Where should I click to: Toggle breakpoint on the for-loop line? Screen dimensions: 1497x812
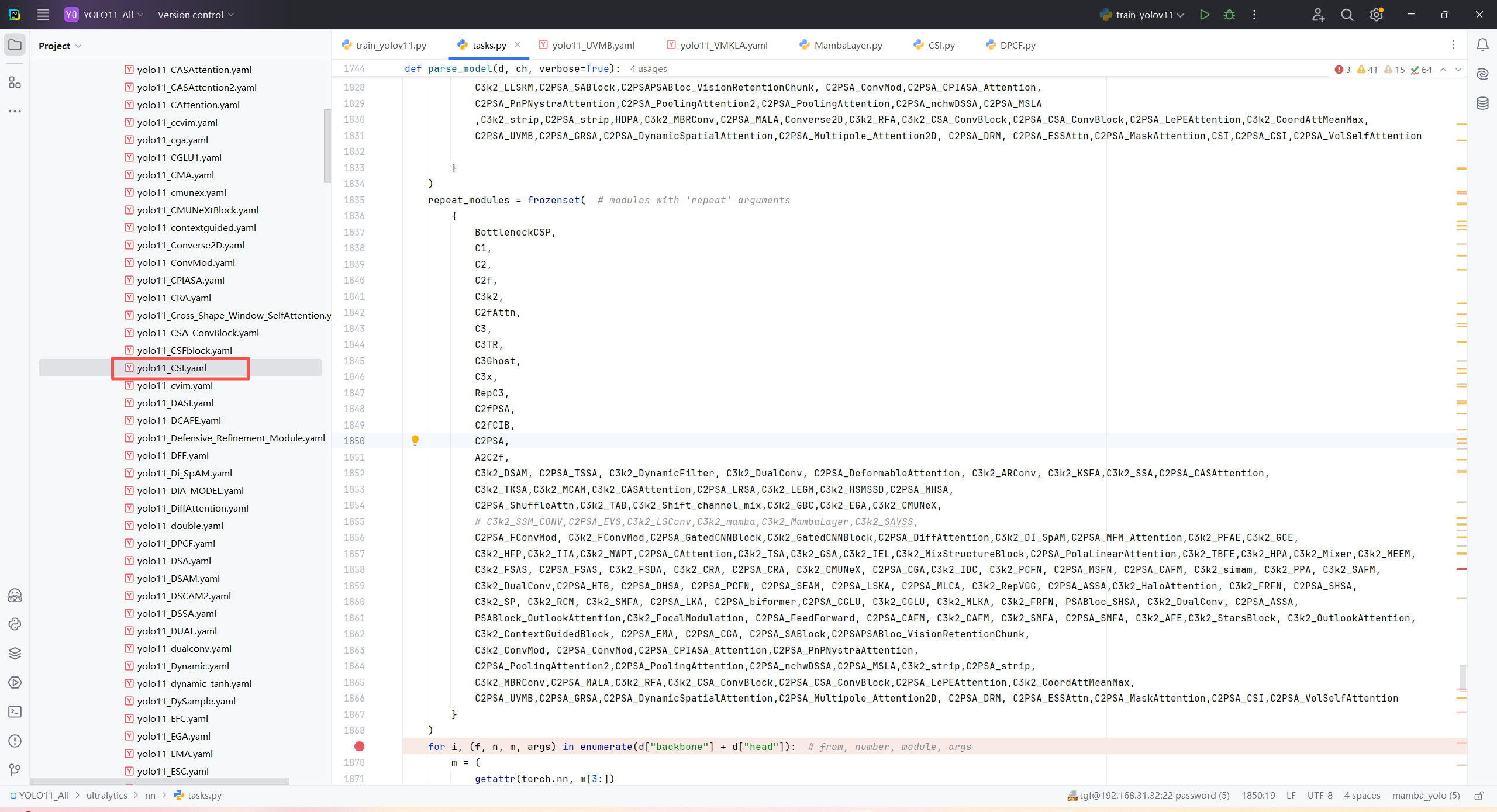[x=359, y=747]
